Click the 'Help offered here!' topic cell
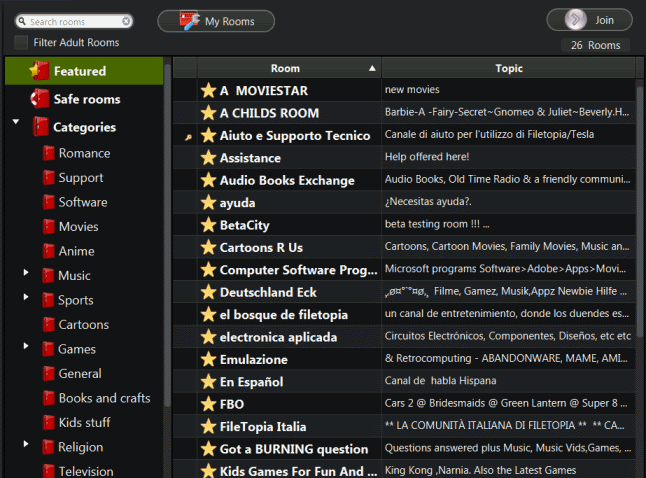This screenshot has height=478, width=646. coord(508,157)
